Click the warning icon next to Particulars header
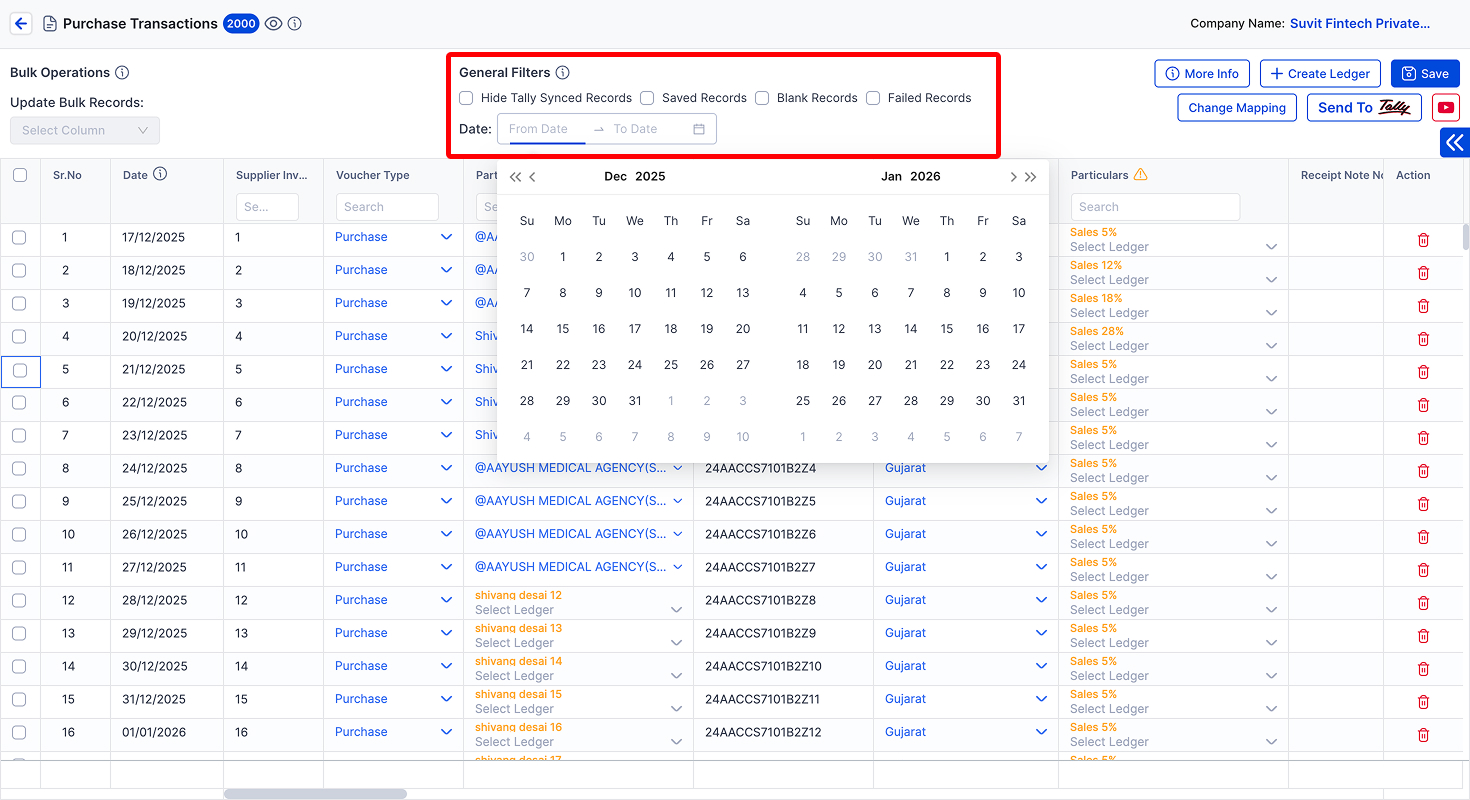The image size is (1470, 800). click(1140, 174)
